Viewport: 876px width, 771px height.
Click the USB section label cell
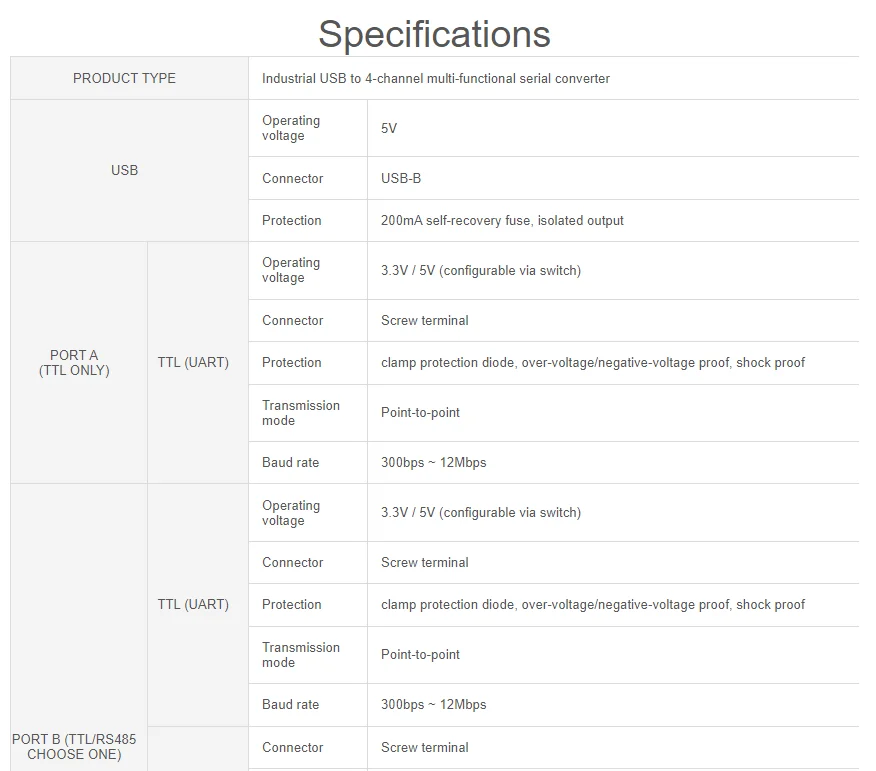[124, 170]
